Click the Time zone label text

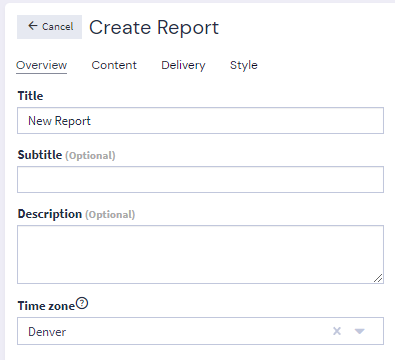tap(46, 306)
